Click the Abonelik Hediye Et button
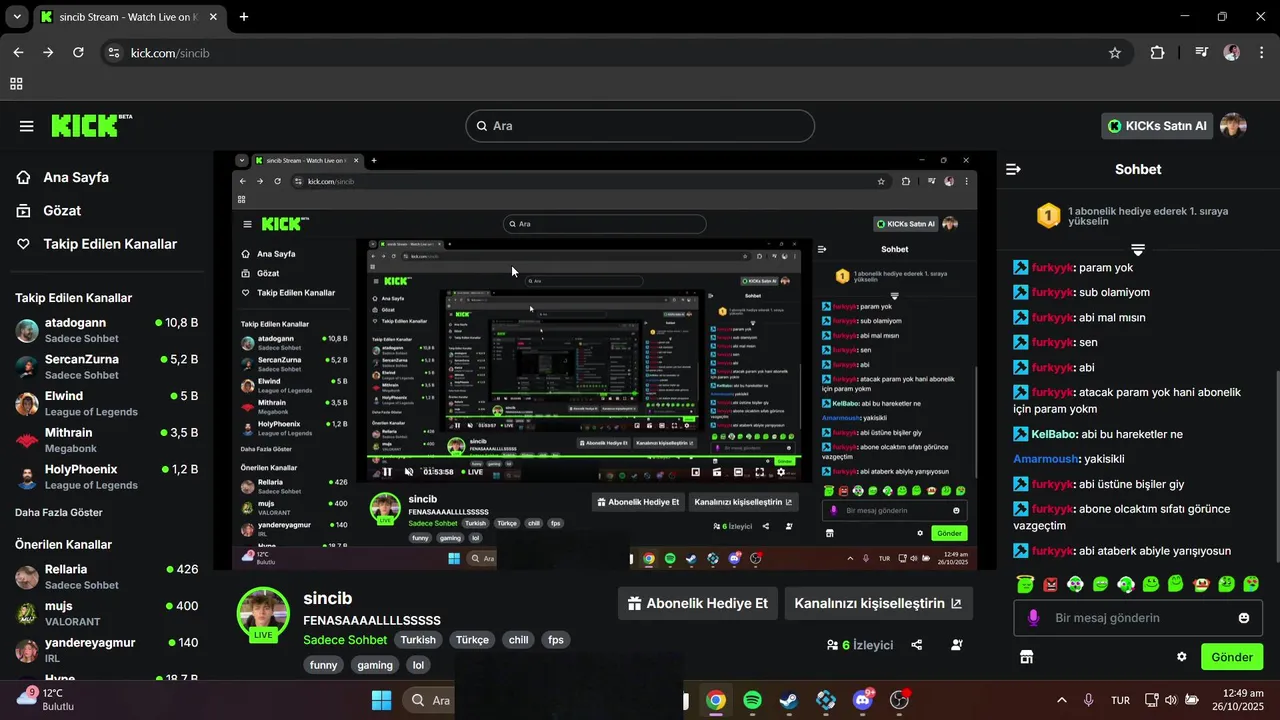Viewport: 1280px width, 720px height. tap(698, 603)
